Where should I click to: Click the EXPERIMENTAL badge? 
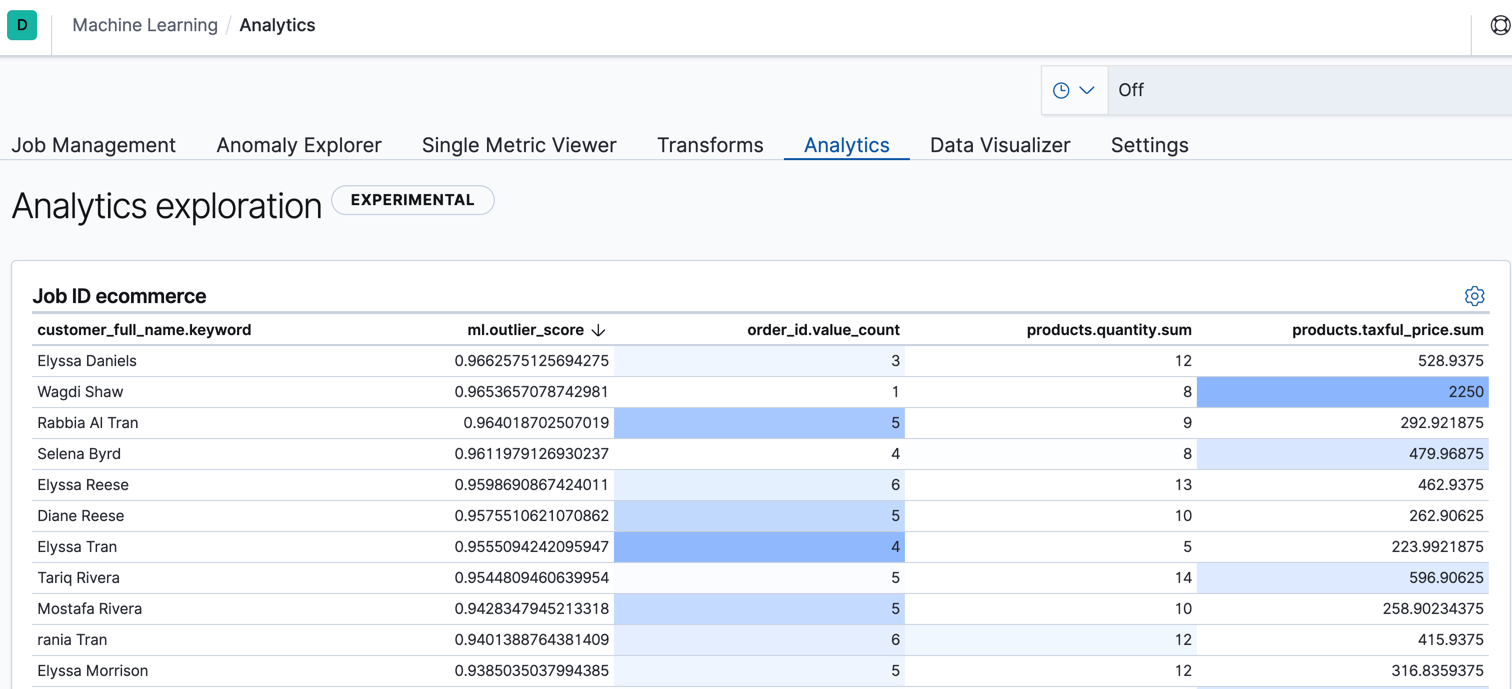[412, 199]
